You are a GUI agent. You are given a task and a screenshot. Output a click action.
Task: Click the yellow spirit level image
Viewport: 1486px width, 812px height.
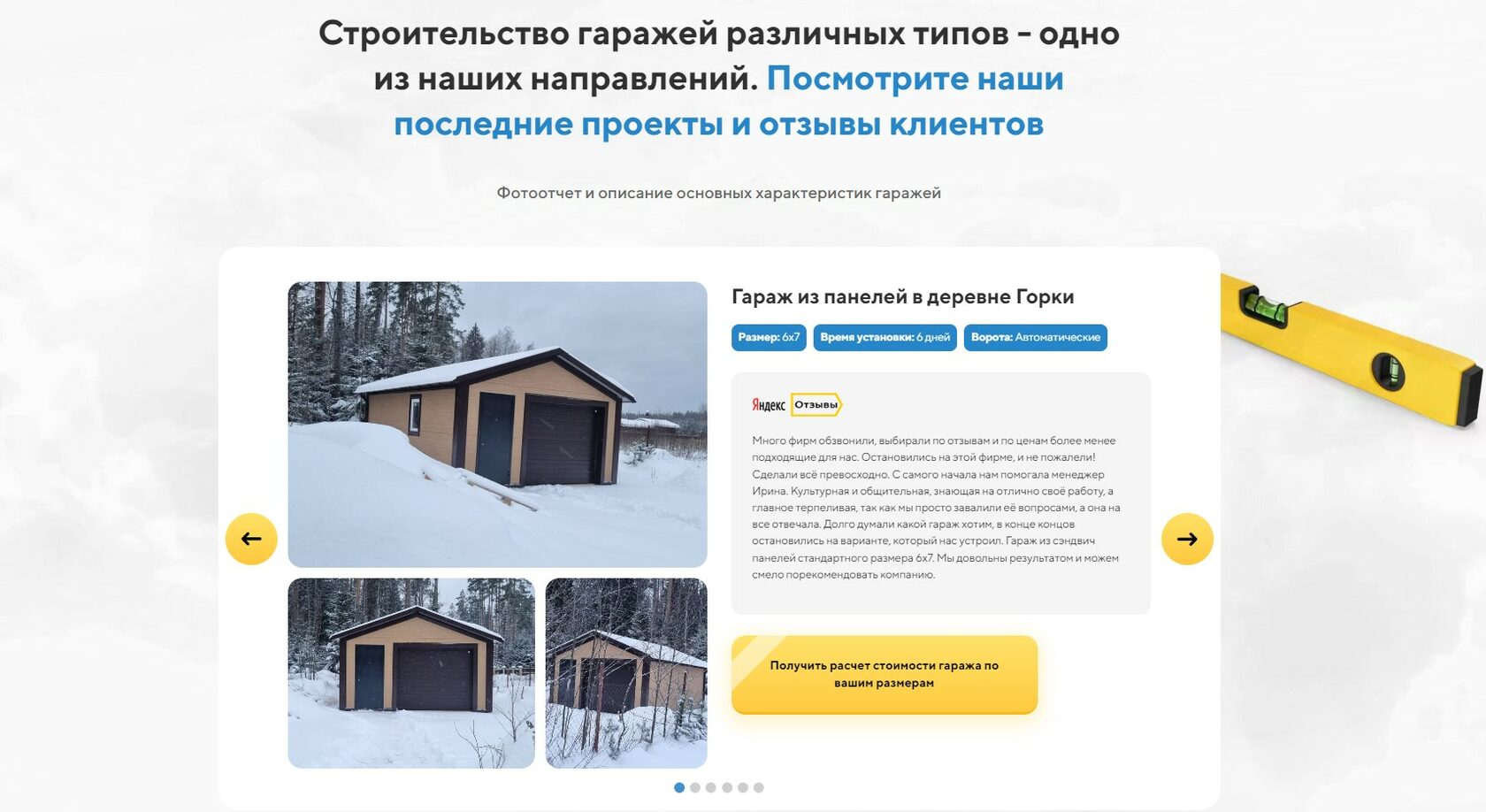(x=1352, y=349)
